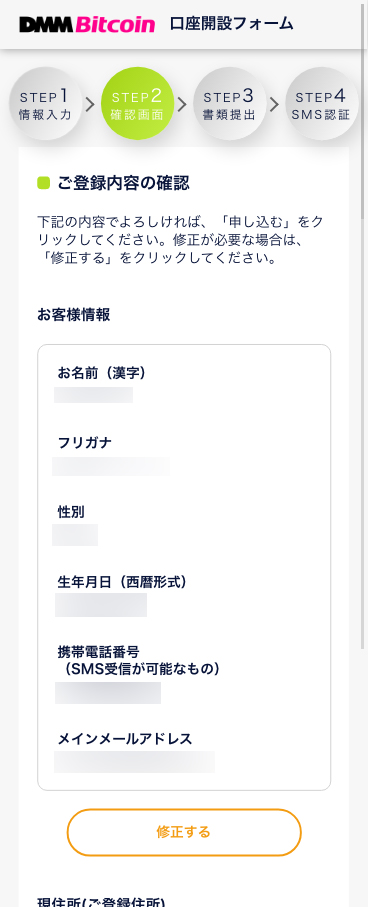Select the STEP4 SMS認証 circle
The width and height of the screenshot is (368, 907).
(321, 104)
